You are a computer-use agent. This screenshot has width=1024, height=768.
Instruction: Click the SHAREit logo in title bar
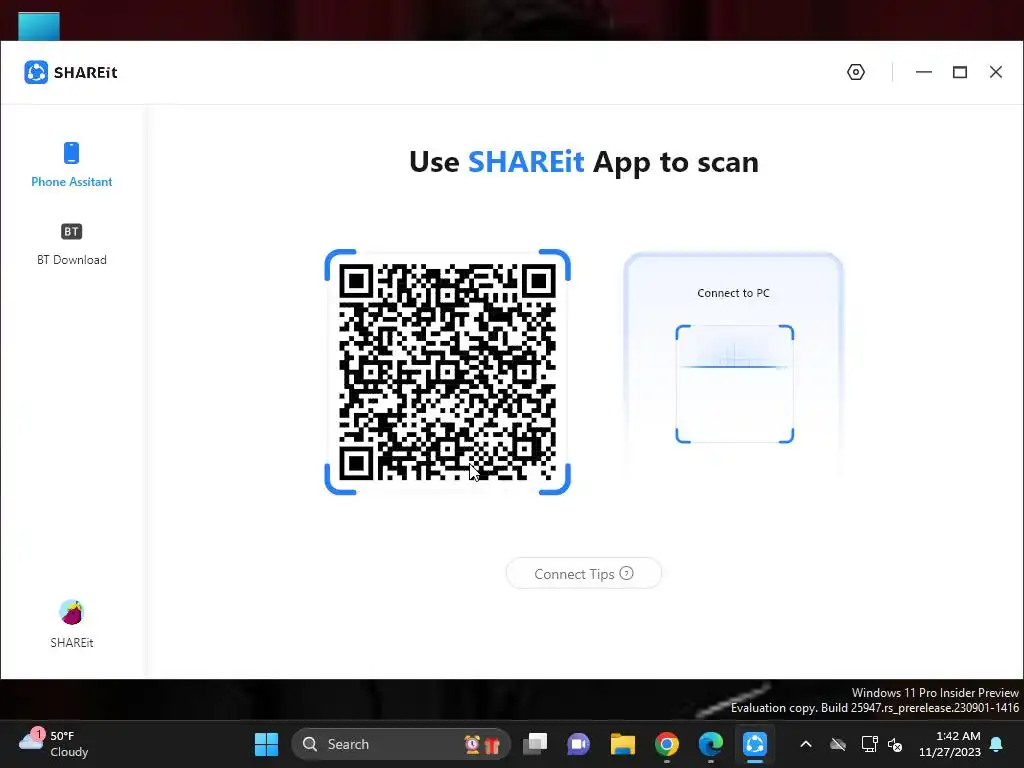(x=36, y=72)
